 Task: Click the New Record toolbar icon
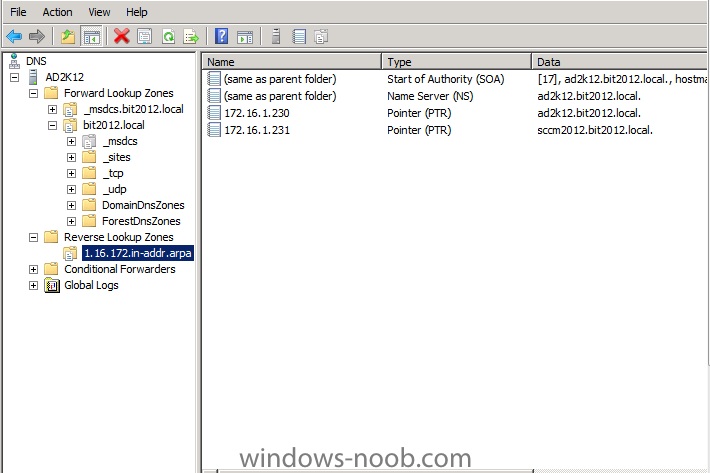(x=299, y=36)
